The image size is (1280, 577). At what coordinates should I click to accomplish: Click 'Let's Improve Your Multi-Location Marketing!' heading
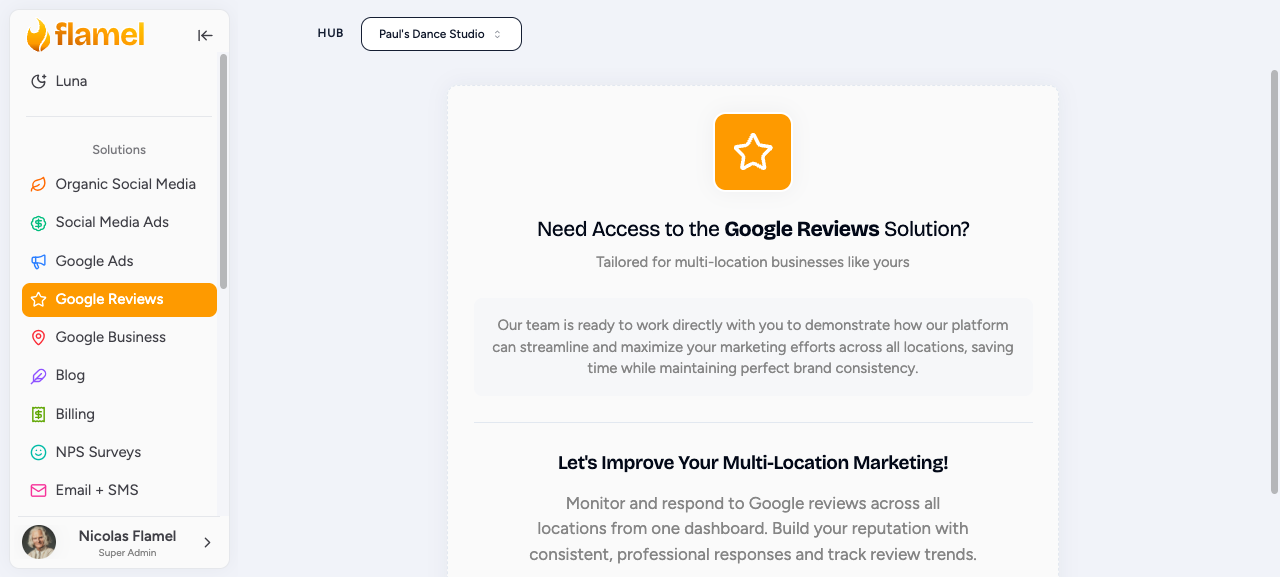753,463
